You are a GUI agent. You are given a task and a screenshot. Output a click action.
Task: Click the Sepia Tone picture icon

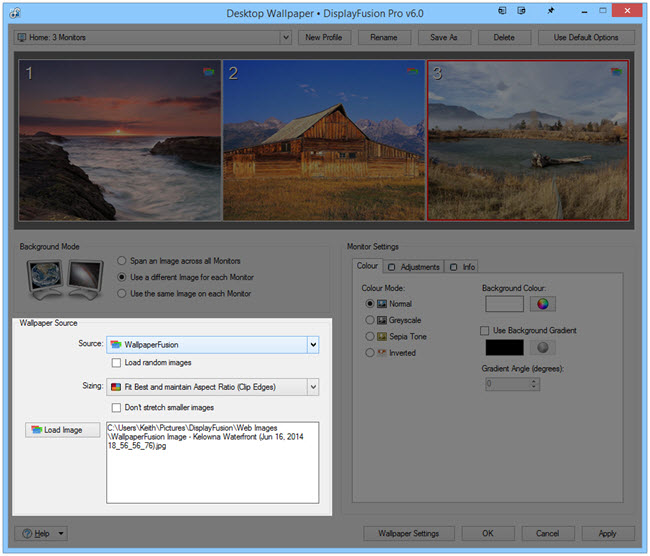[382, 336]
